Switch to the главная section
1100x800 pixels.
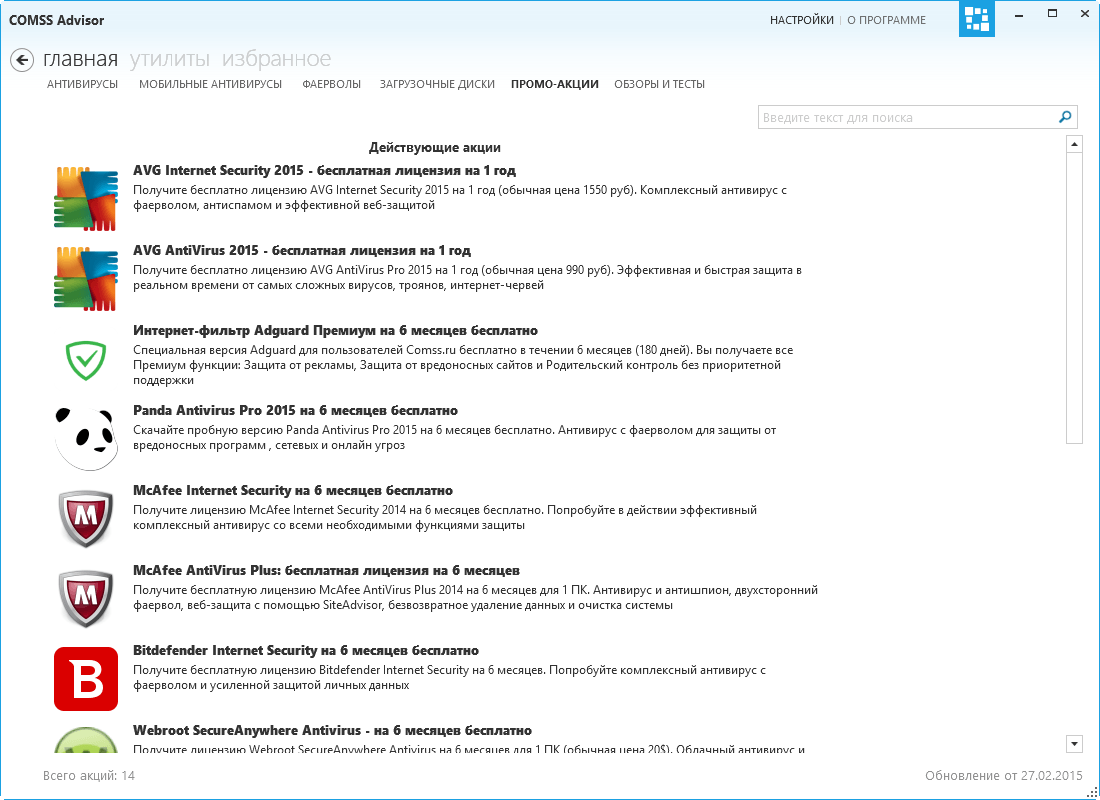click(80, 59)
